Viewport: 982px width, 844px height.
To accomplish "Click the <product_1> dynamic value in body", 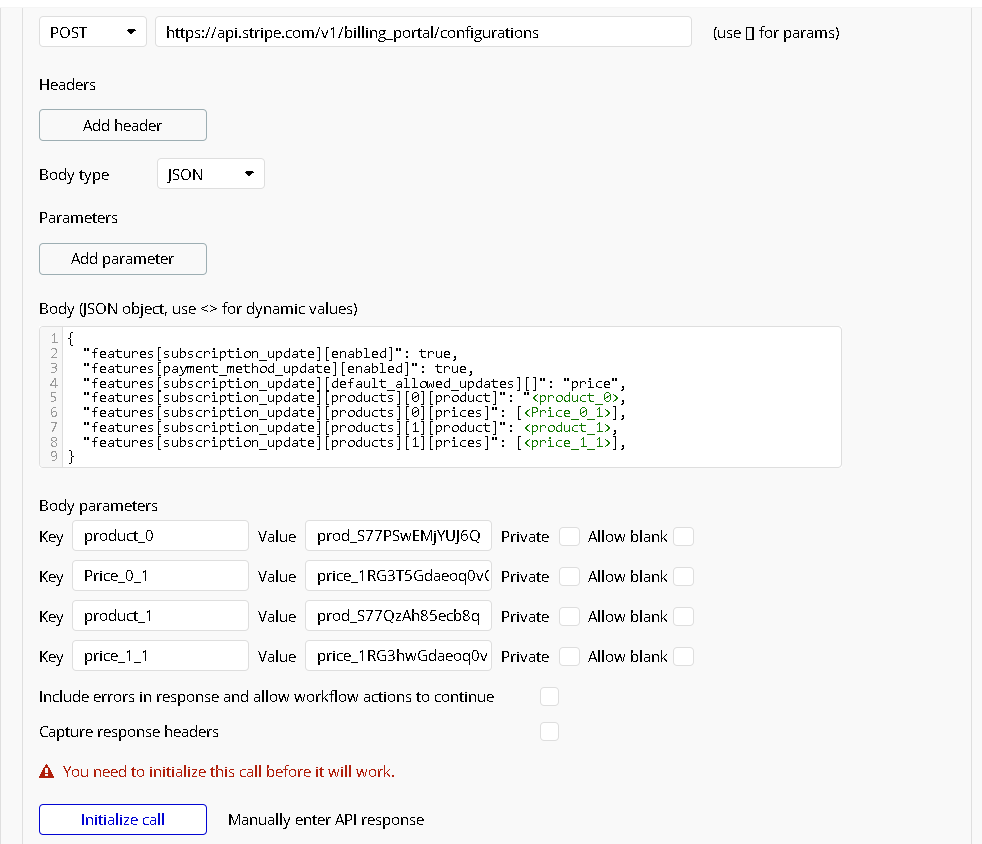I will (x=567, y=428).
